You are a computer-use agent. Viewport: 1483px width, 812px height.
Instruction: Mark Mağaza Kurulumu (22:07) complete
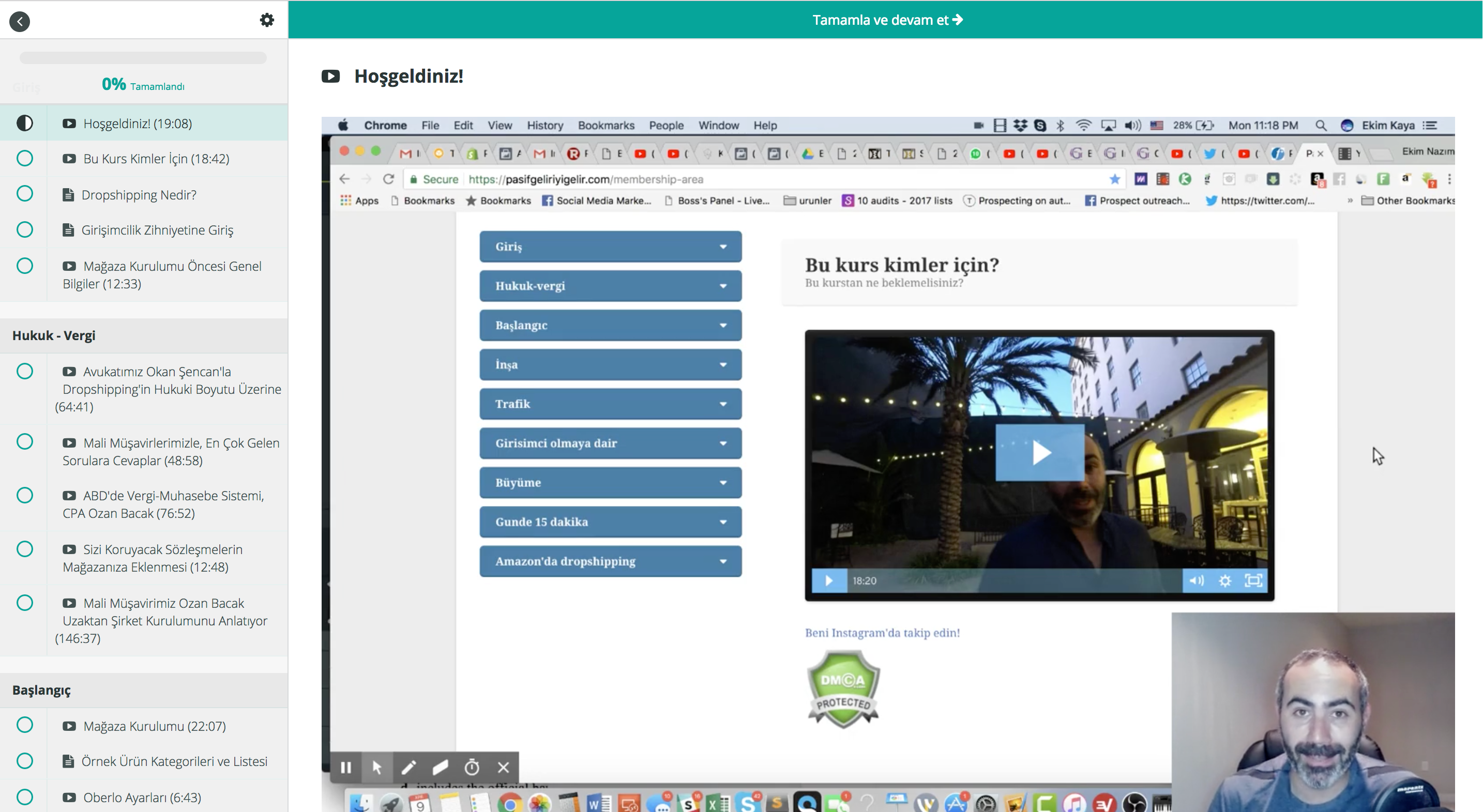click(x=25, y=725)
